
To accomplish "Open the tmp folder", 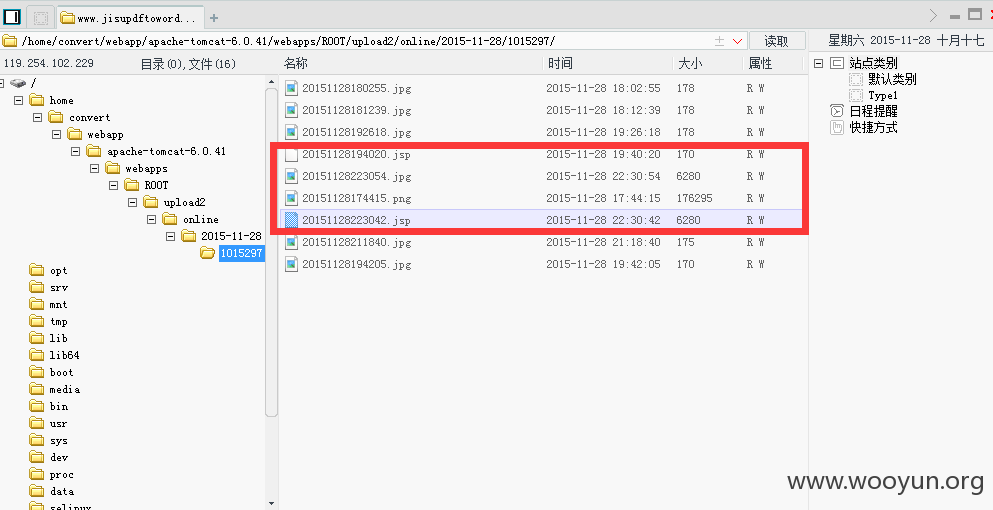I will [58, 322].
